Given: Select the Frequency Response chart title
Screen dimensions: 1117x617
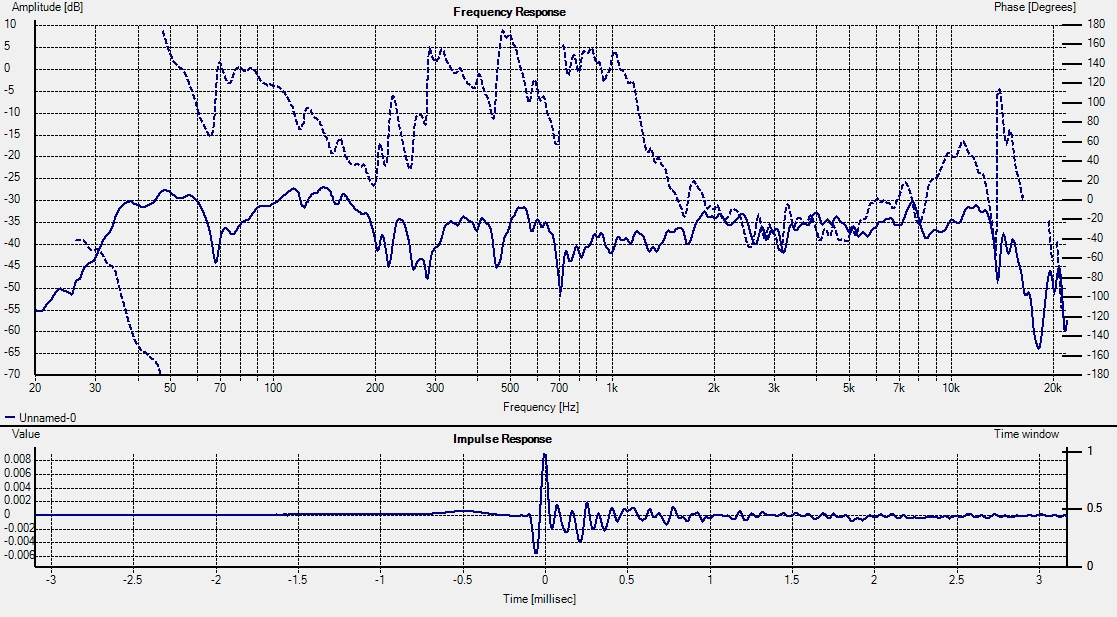Looking at the screenshot, I should (x=509, y=12).
